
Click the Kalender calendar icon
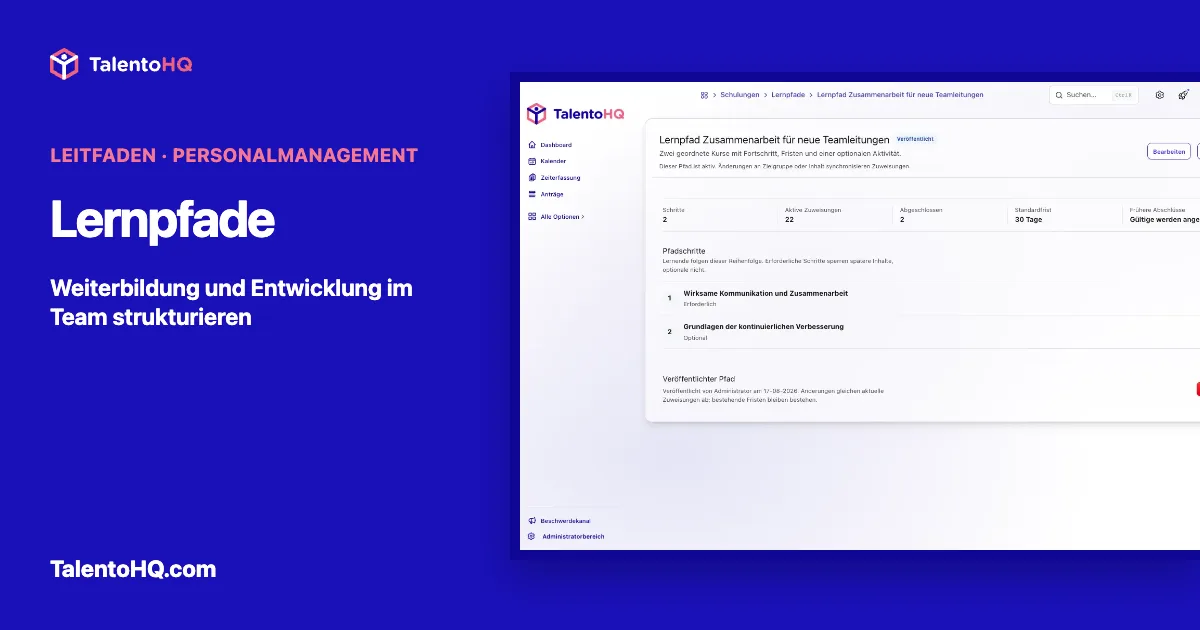(x=532, y=161)
